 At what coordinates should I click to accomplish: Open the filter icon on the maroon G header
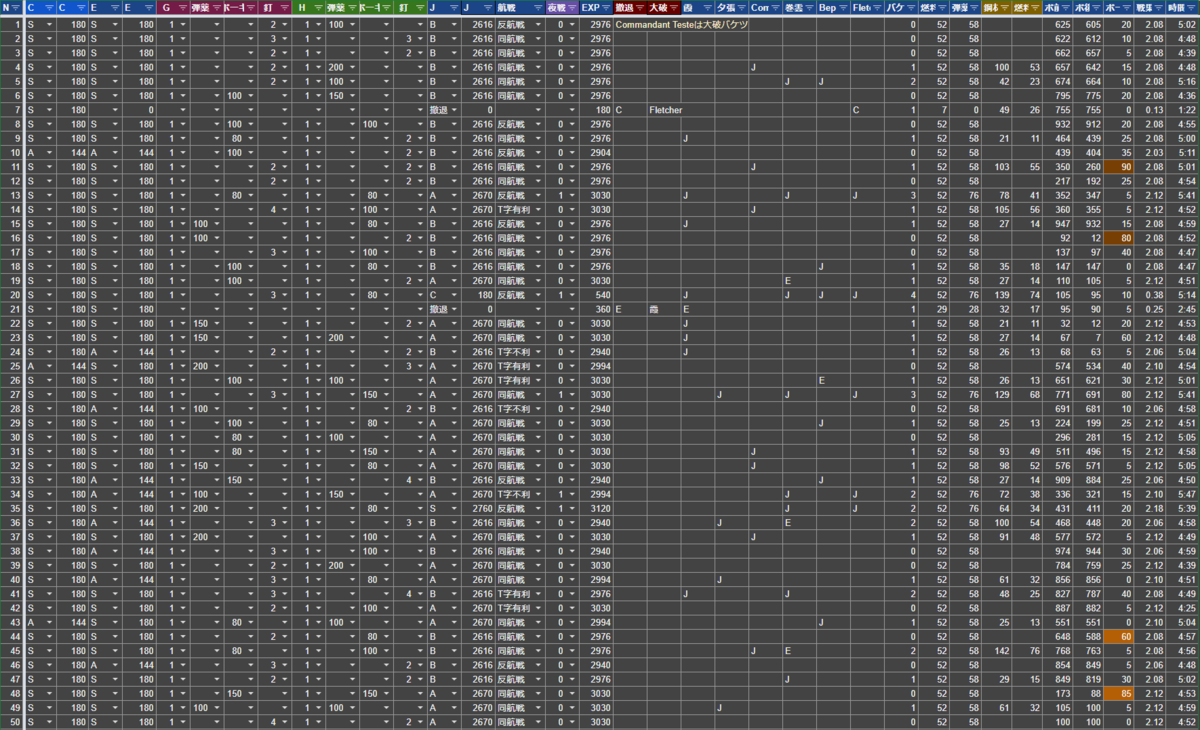click(181, 8)
